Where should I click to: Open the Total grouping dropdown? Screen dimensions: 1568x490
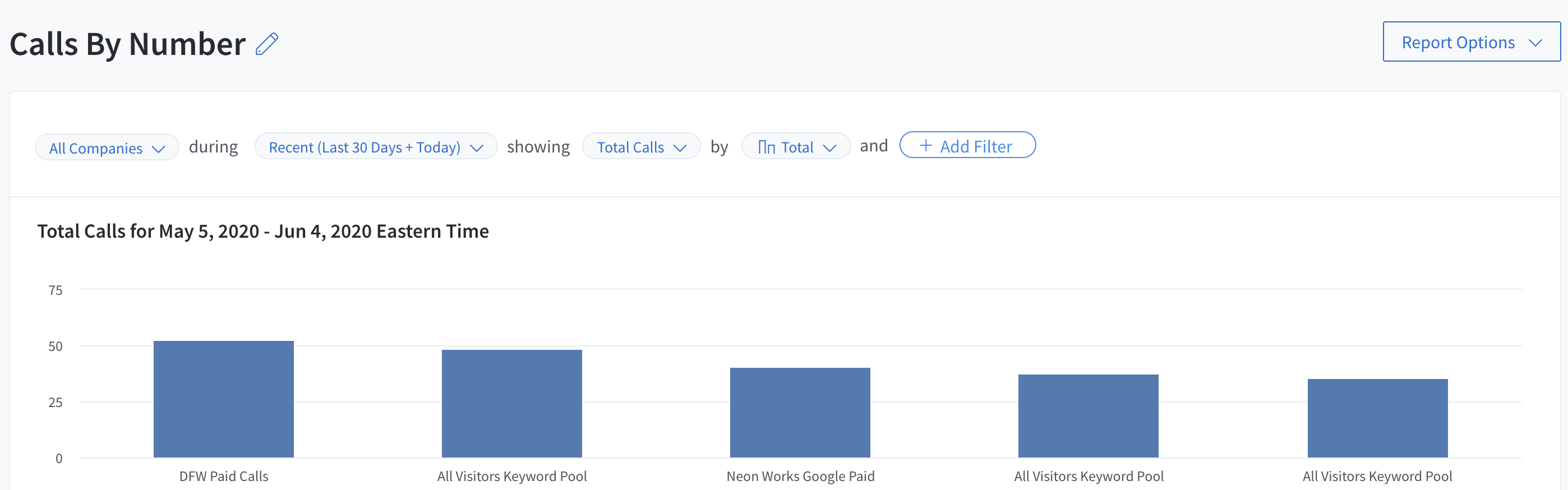pyautogui.click(x=796, y=147)
